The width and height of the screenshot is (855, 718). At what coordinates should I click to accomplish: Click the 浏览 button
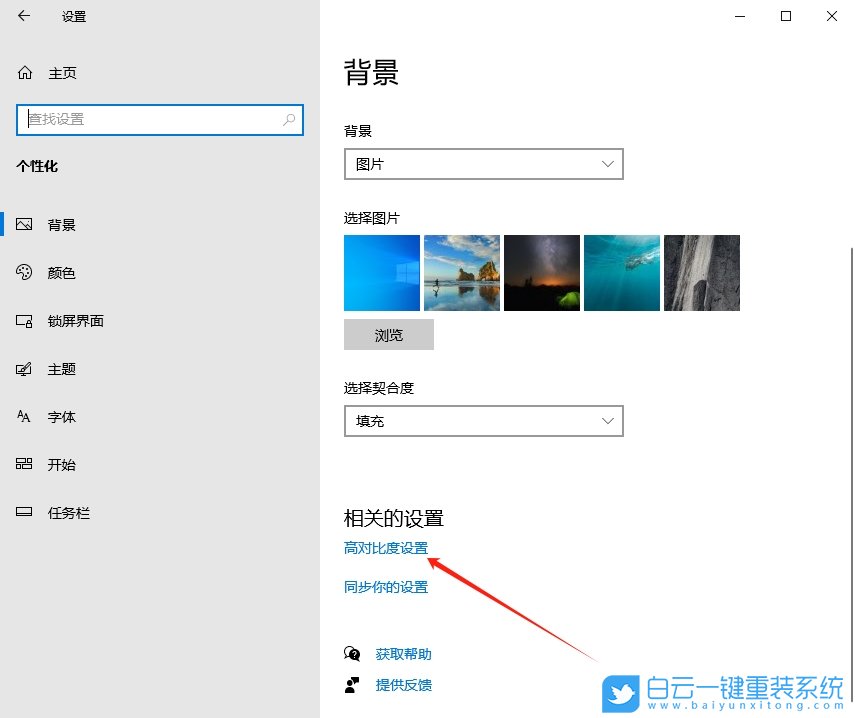coord(388,334)
